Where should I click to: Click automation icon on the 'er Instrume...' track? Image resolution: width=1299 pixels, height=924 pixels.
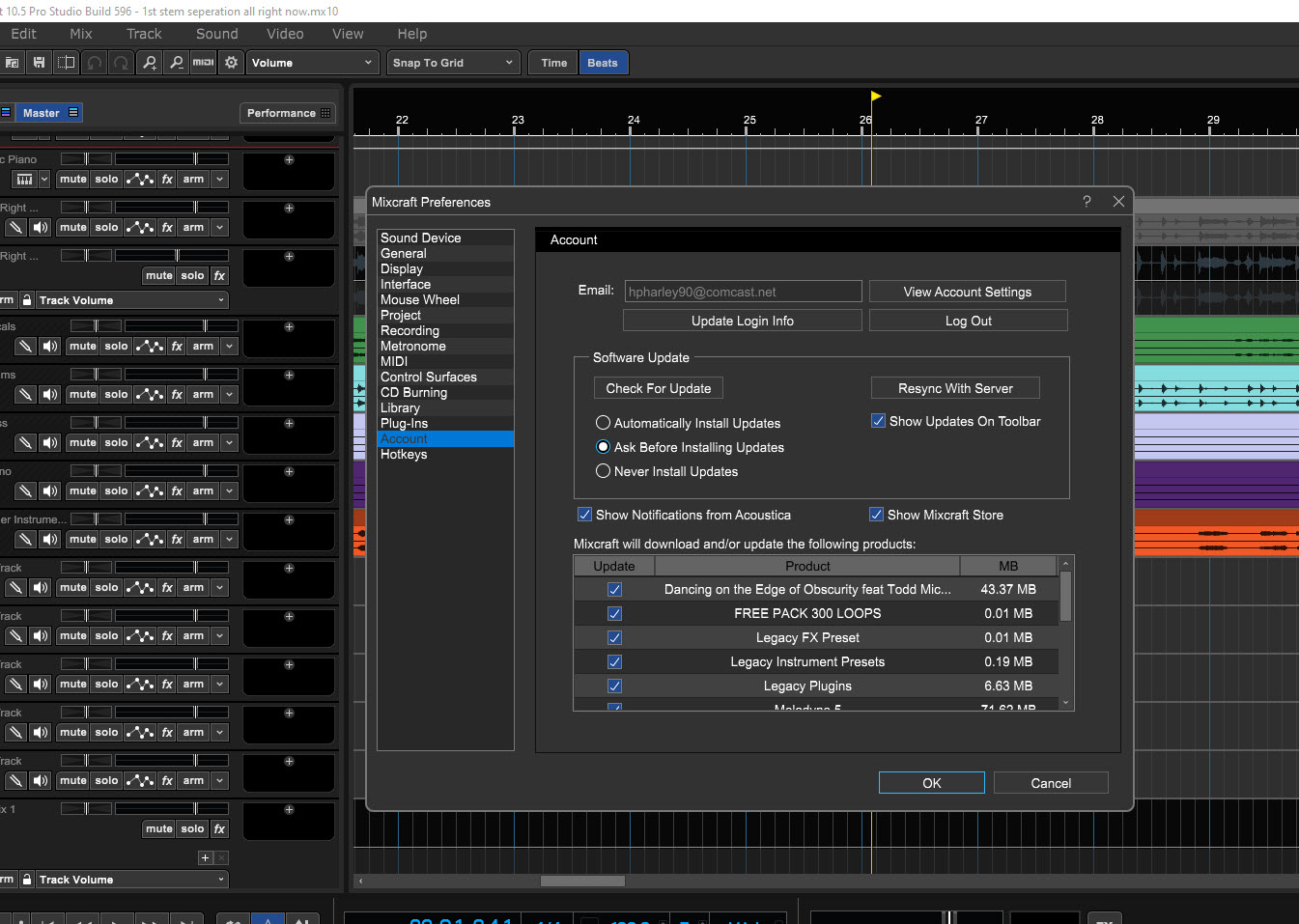coord(150,540)
